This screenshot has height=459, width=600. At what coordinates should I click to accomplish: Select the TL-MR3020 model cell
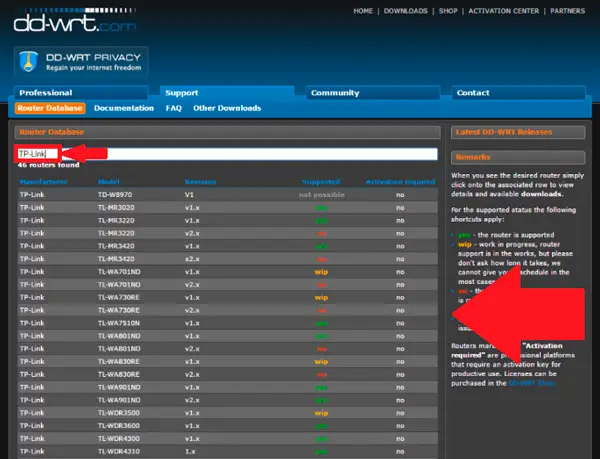pyautogui.click(x=116, y=208)
